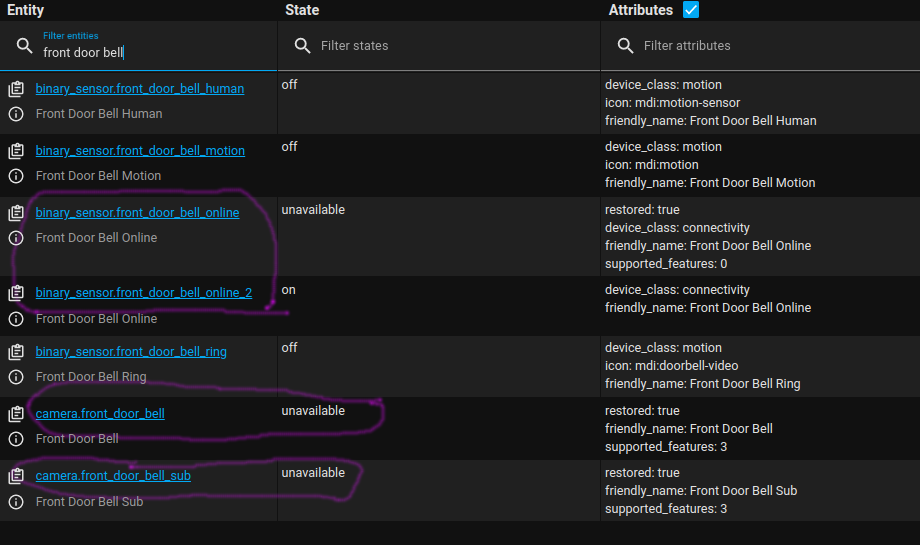Copy entity ID for binary_sensor.front_door_bell_human
920x545 pixels.
pyautogui.click(x=16, y=89)
